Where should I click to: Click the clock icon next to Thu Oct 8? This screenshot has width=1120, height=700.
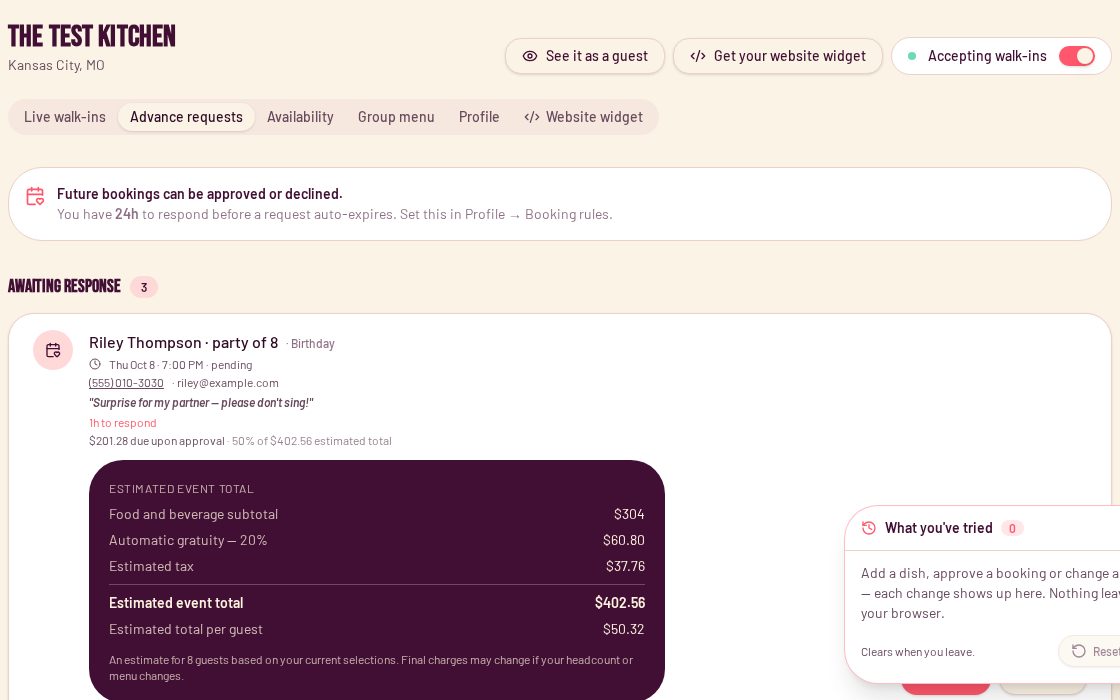(x=95, y=364)
